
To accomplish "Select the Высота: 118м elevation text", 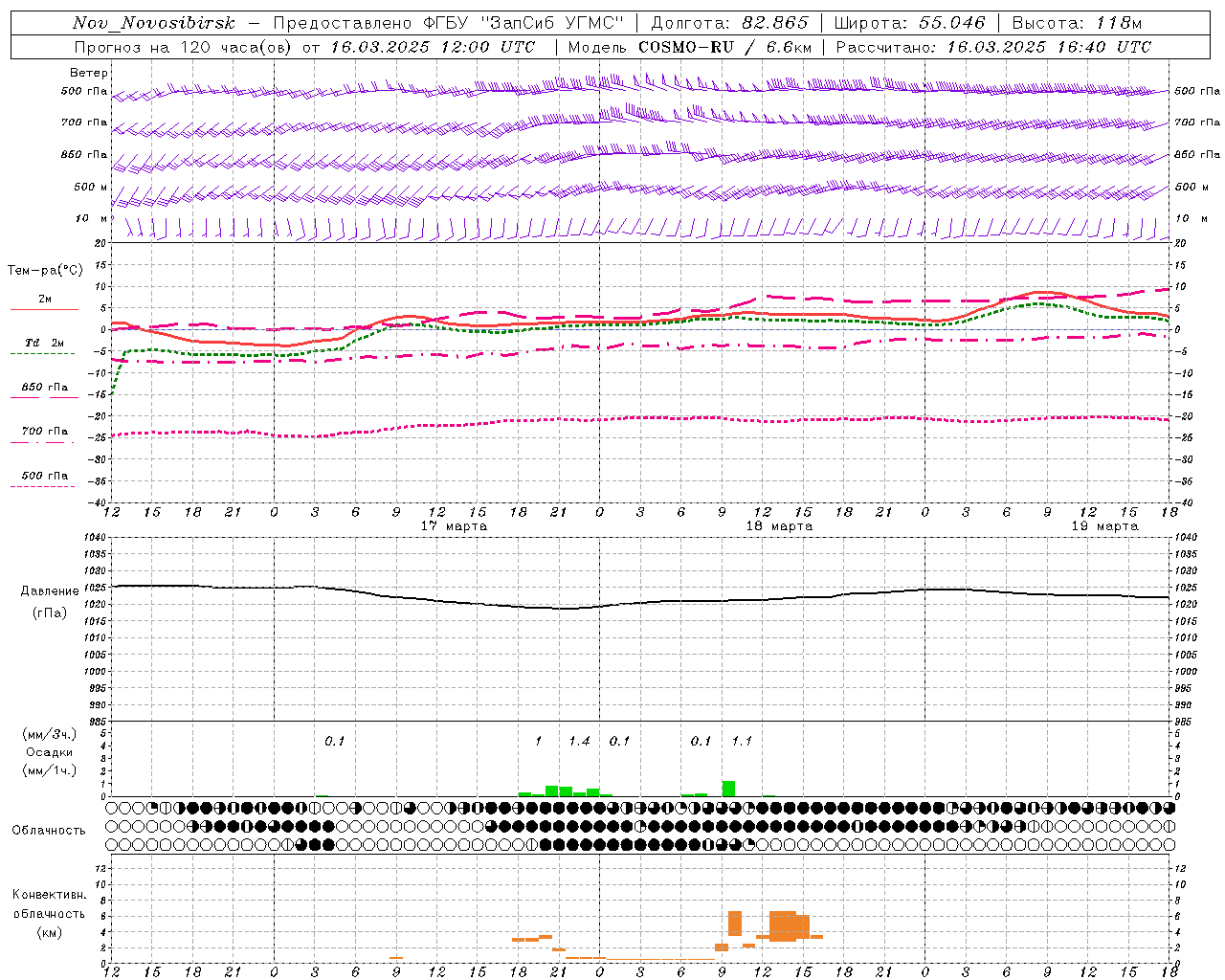I will 1077,23.
